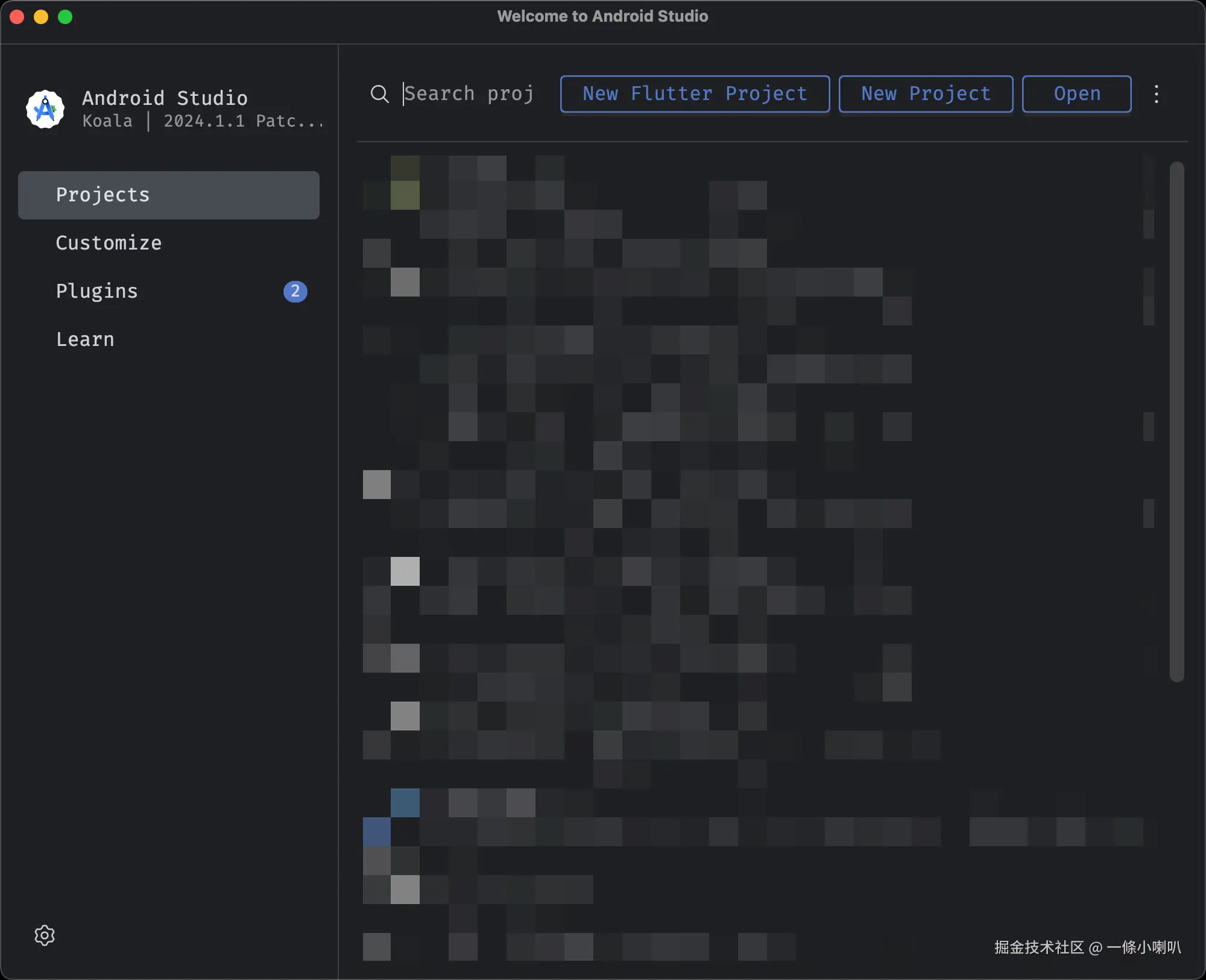Click the Plugins update badge showing 2
This screenshot has width=1206, height=980.
[x=295, y=291]
